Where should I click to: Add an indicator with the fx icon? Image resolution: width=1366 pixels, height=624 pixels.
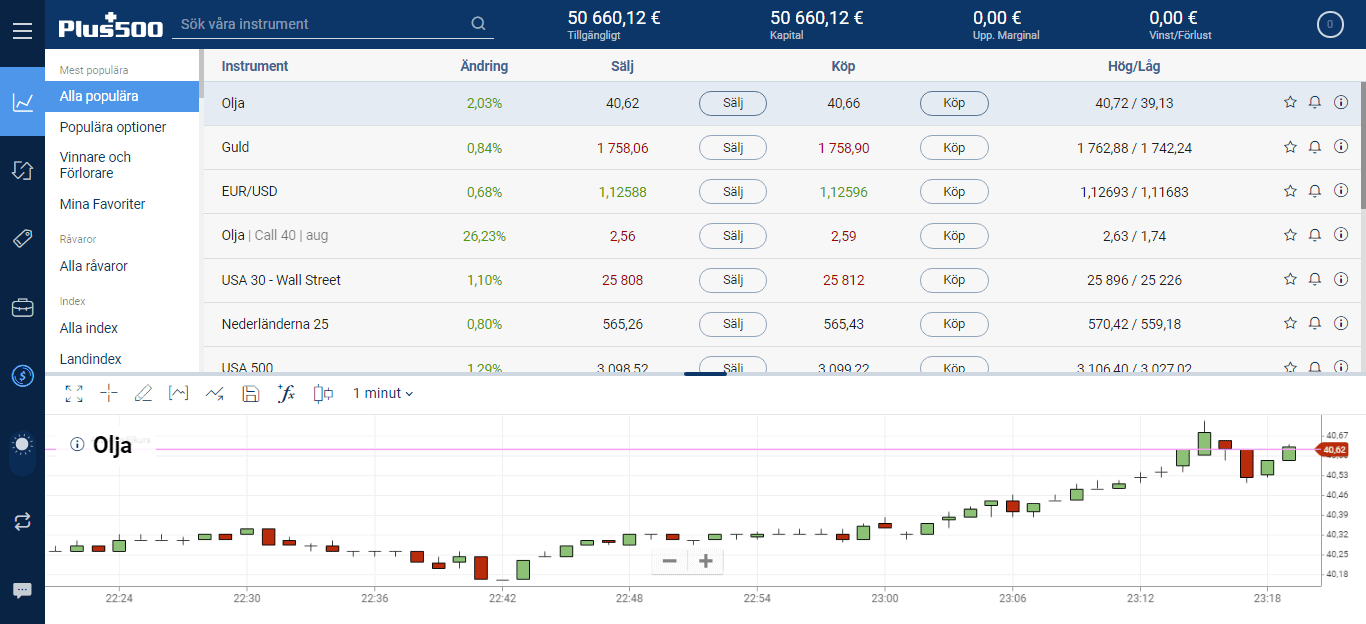click(286, 394)
